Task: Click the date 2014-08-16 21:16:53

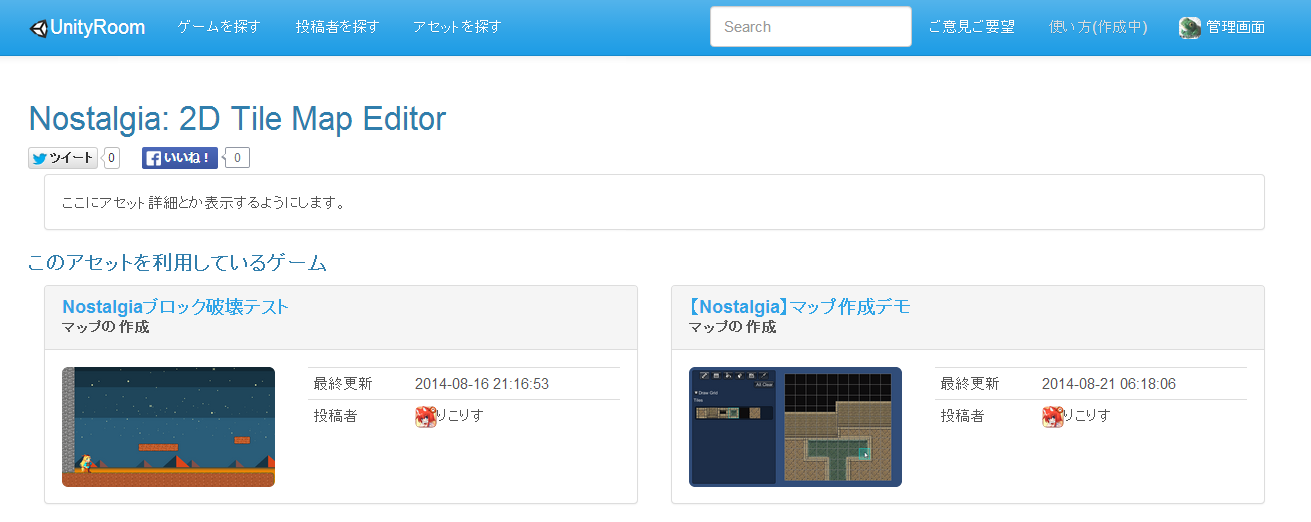Action: (x=482, y=384)
